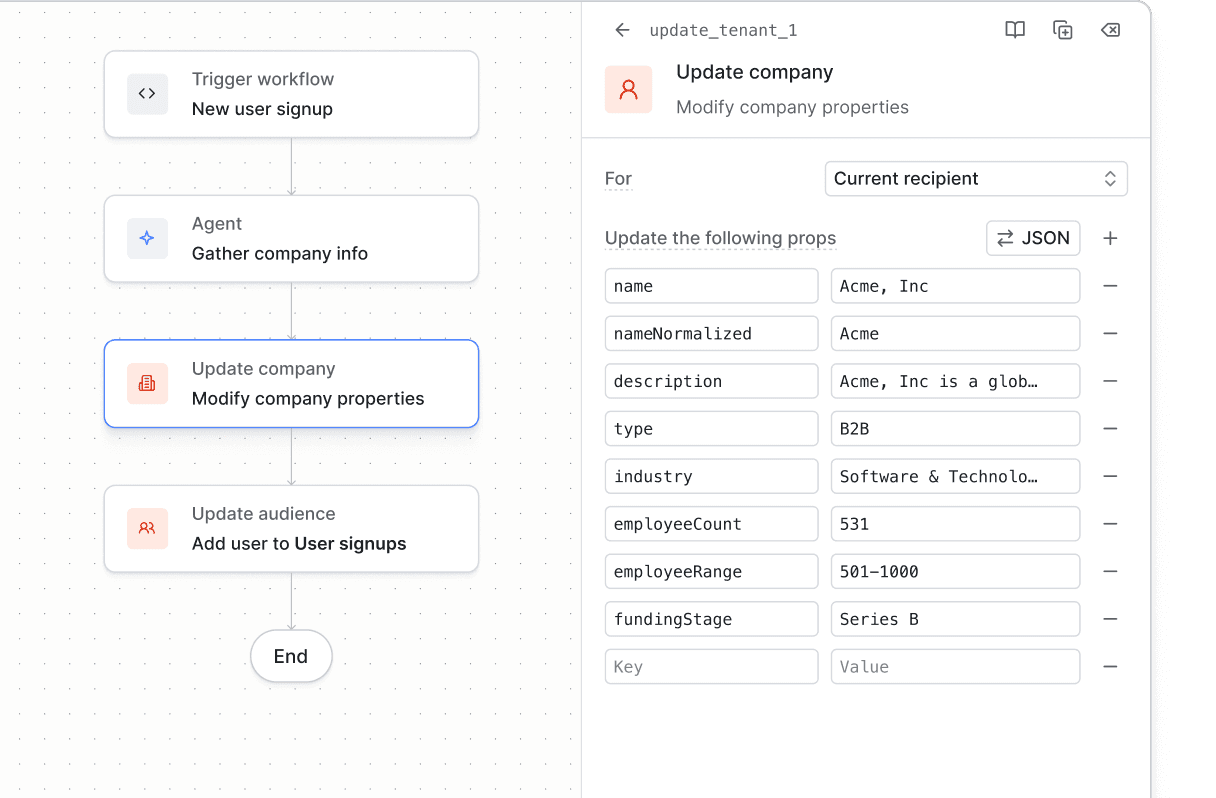Screen dimensions: 1216x798
Task: Click the End node in the workflow
Action: [x=291, y=656]
